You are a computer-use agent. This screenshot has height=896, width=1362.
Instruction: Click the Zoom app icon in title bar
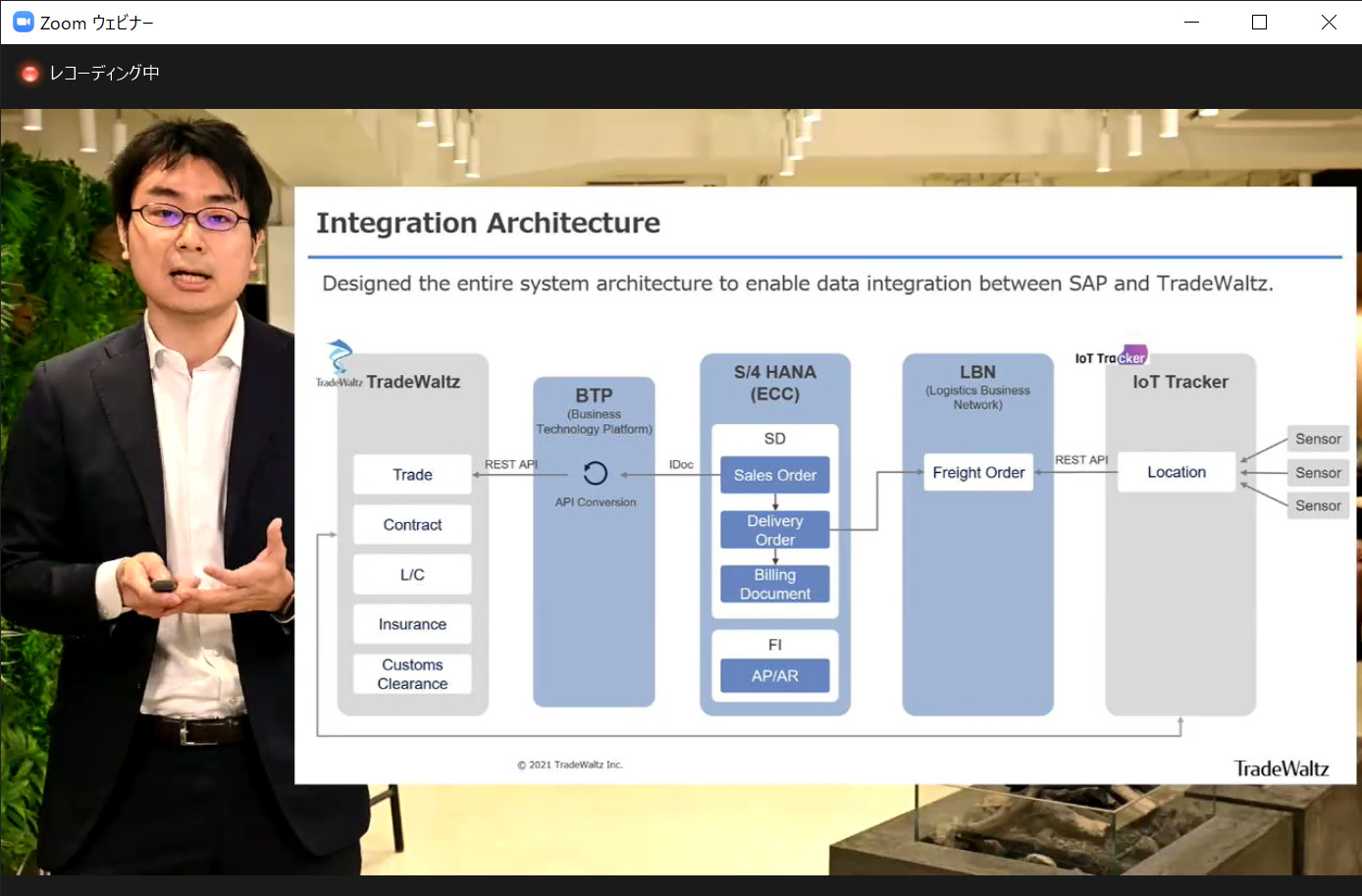23,22
